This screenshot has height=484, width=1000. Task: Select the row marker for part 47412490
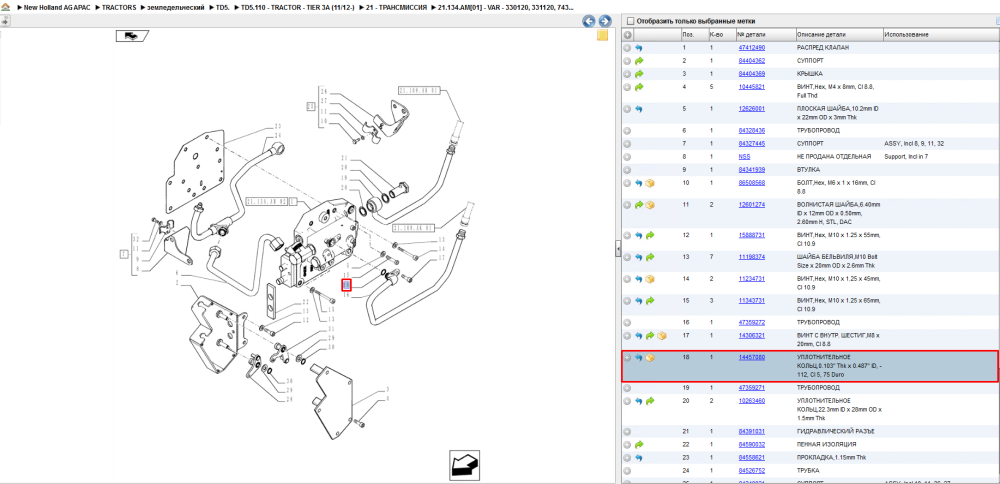coord(628,48)
